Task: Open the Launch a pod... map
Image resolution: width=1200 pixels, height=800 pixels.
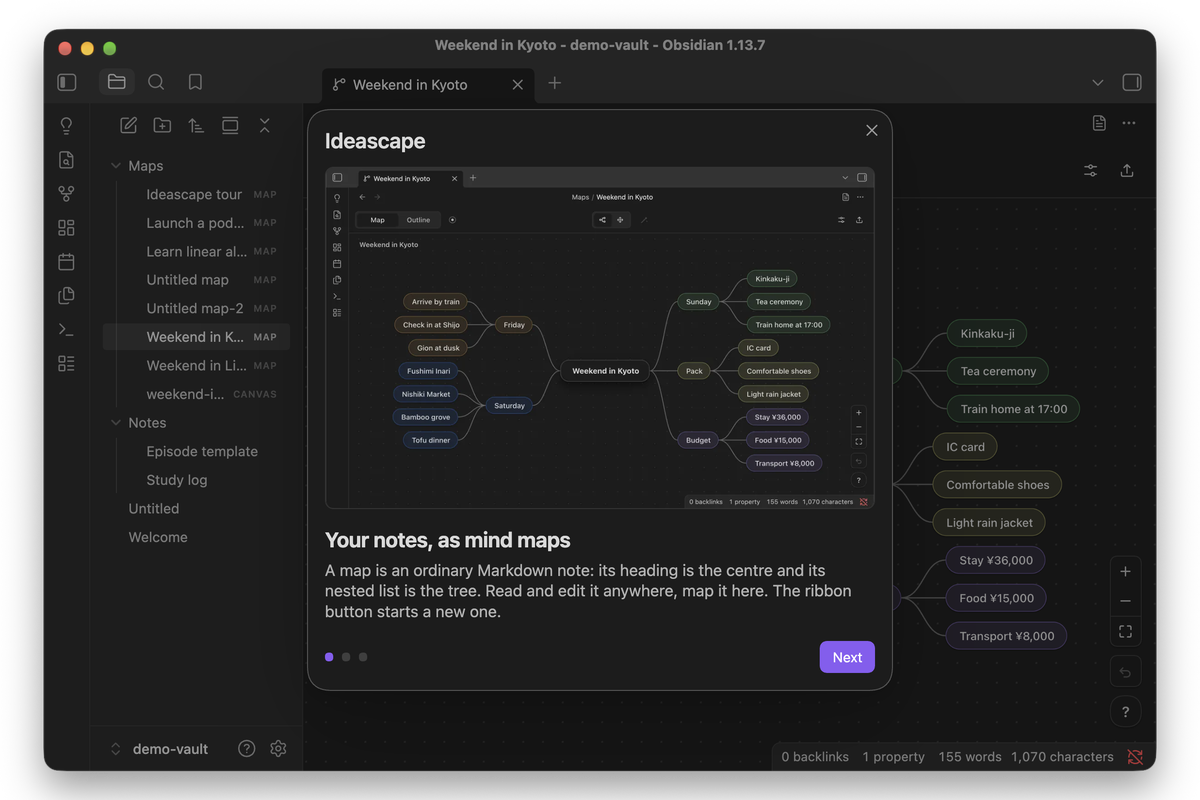Action: click(x=197, y=223)
